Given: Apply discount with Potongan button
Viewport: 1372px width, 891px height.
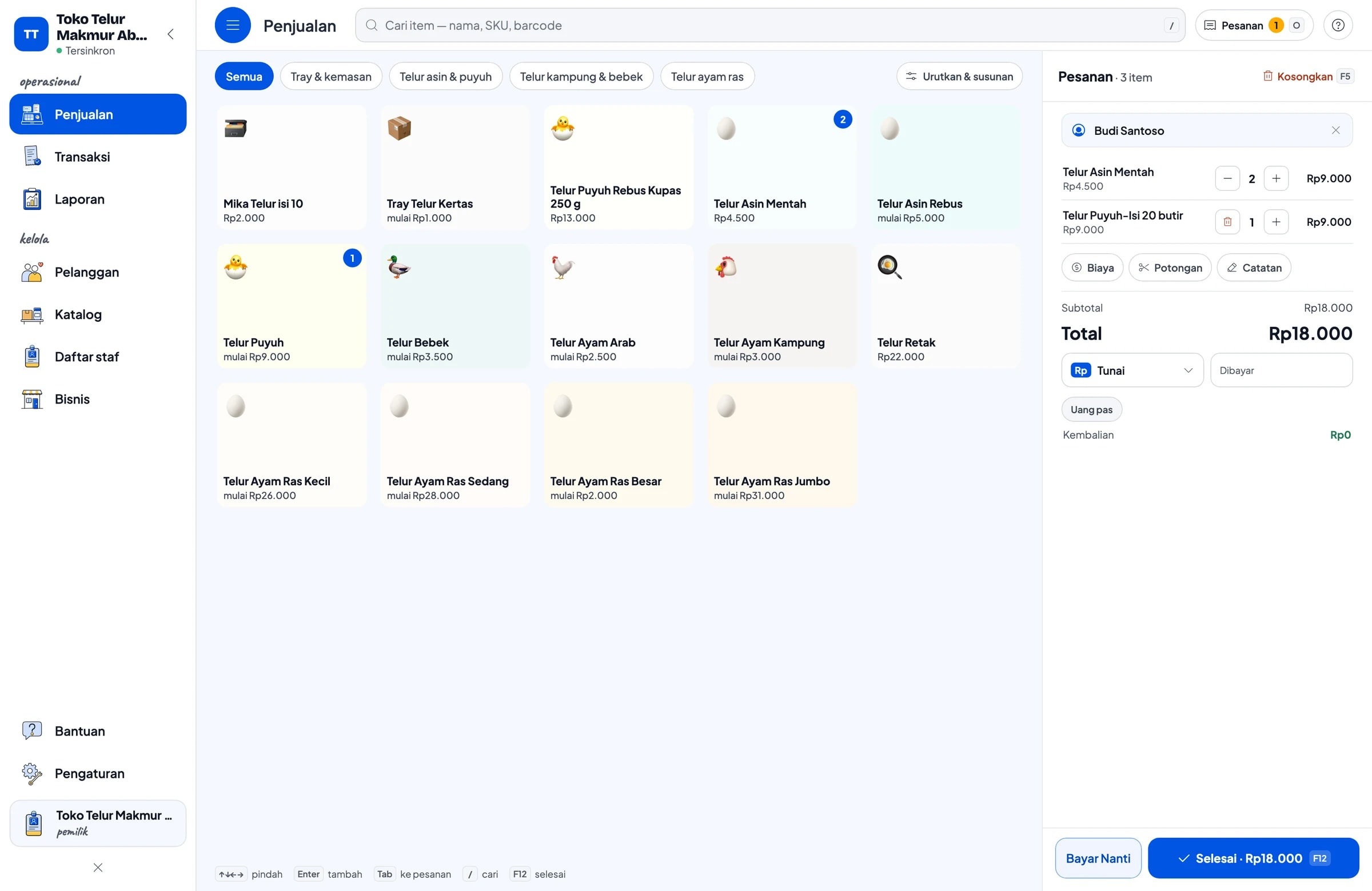Looking at the screenshot, I should pos(1170,267).
